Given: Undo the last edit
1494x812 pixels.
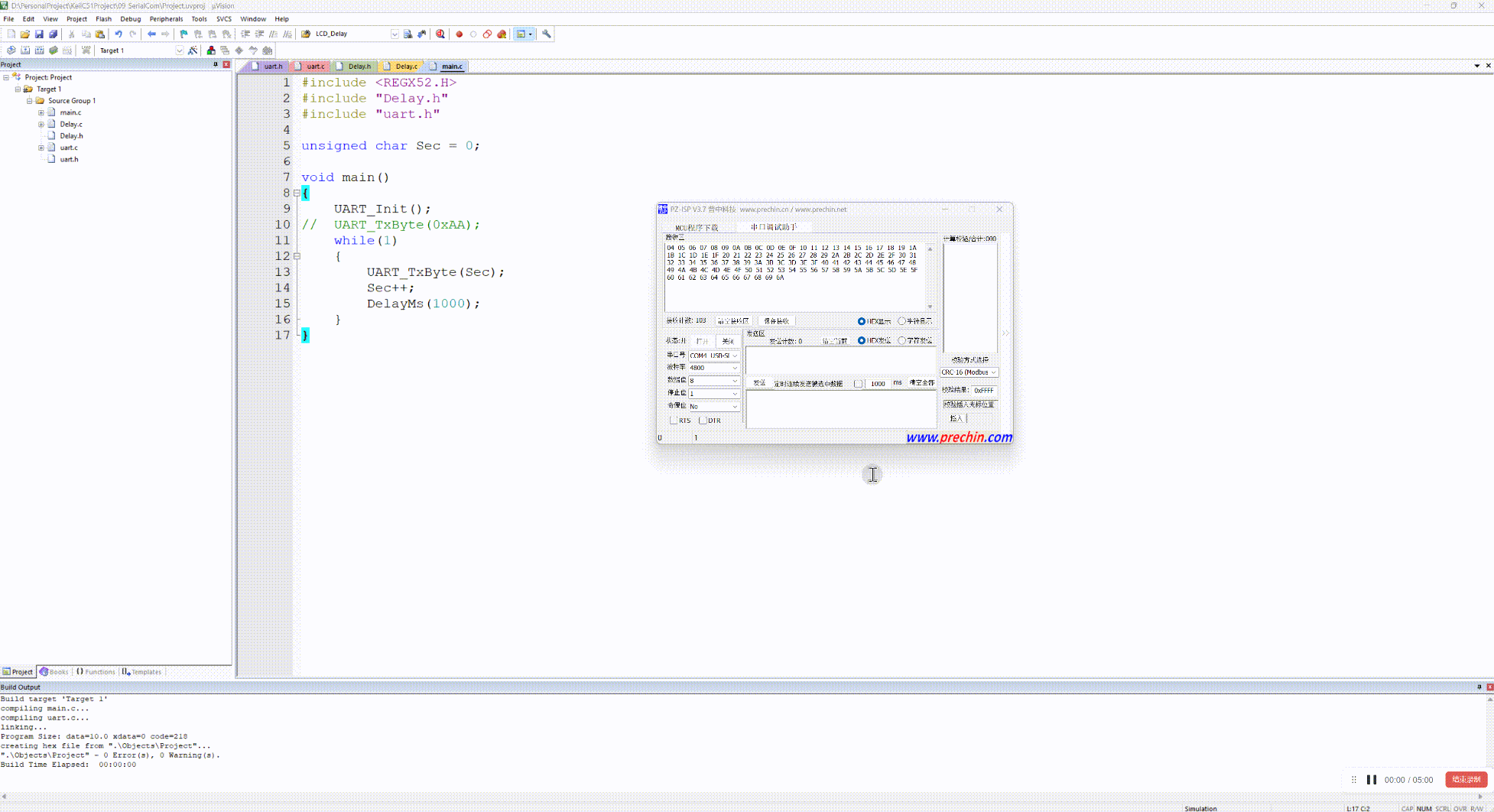Looking at the screenshot, I should 119,34.
